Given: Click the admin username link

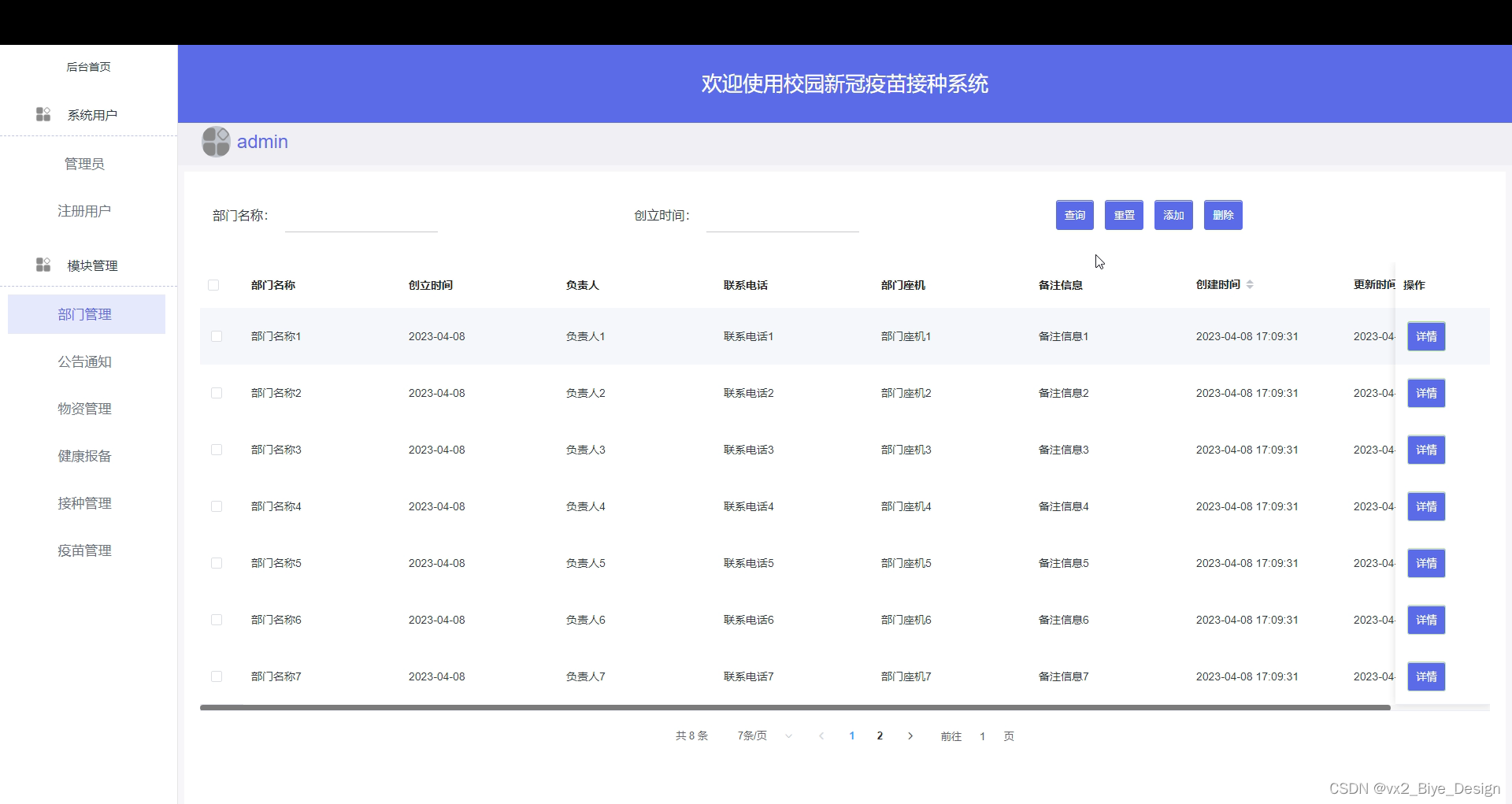Looking at the screenshot, I should point(262,142).
